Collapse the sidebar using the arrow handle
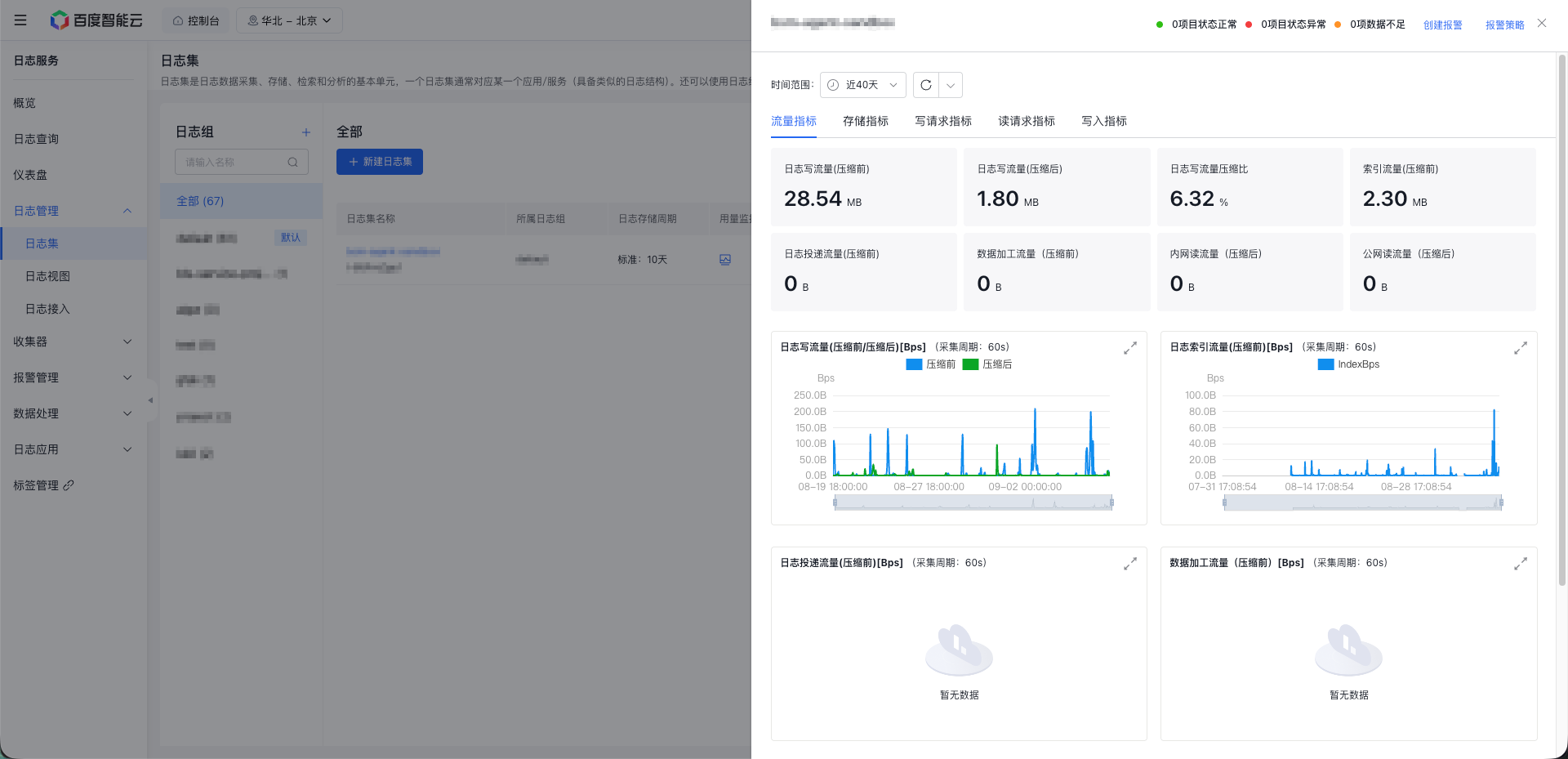 [x=151, y=400]
